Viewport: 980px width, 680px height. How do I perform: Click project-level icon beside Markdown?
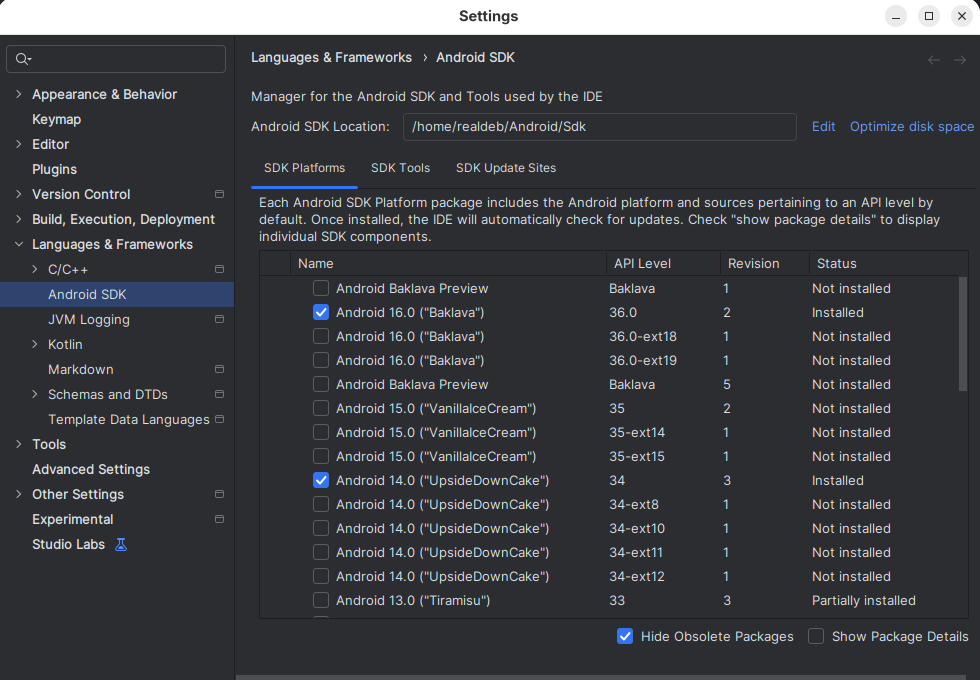tap(219, 369)
